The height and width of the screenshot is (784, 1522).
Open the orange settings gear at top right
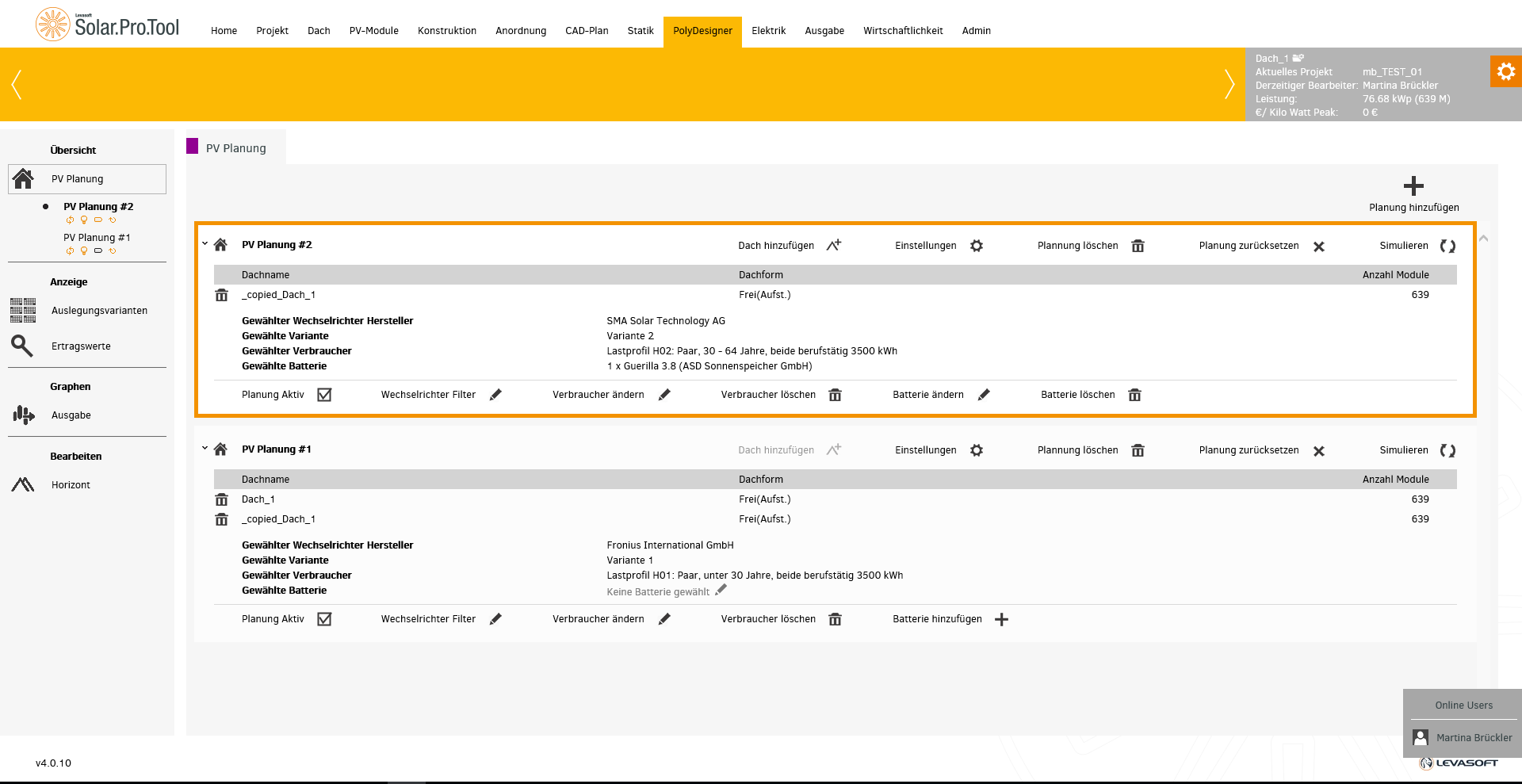(1505, 72)
